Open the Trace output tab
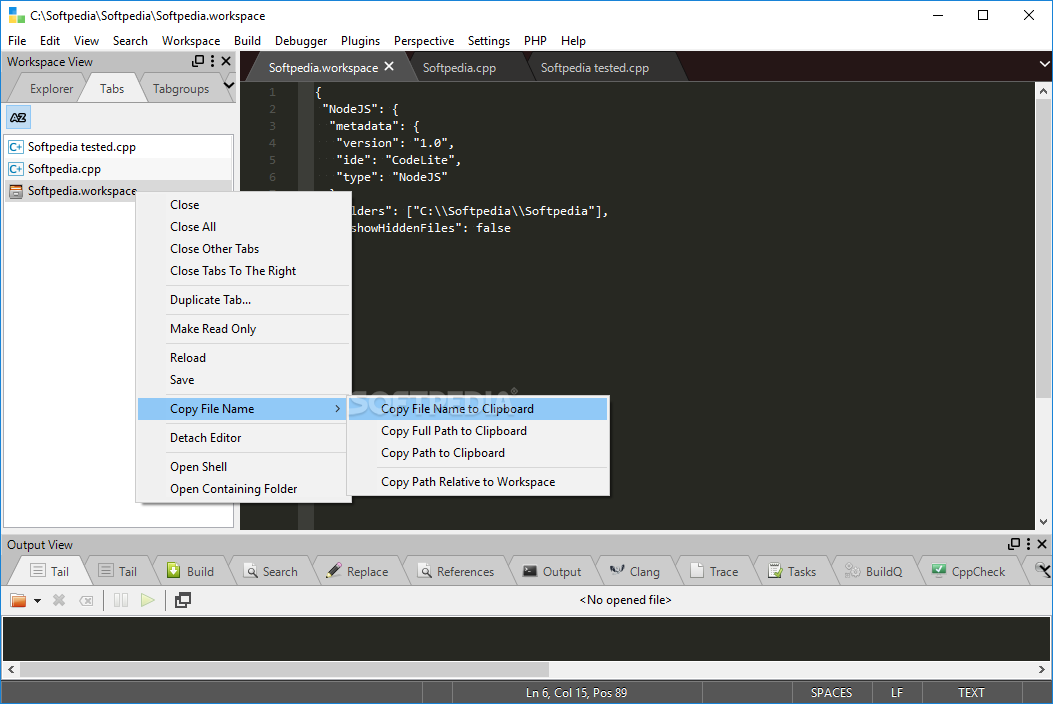The image size is (1053, 704). 715,572
